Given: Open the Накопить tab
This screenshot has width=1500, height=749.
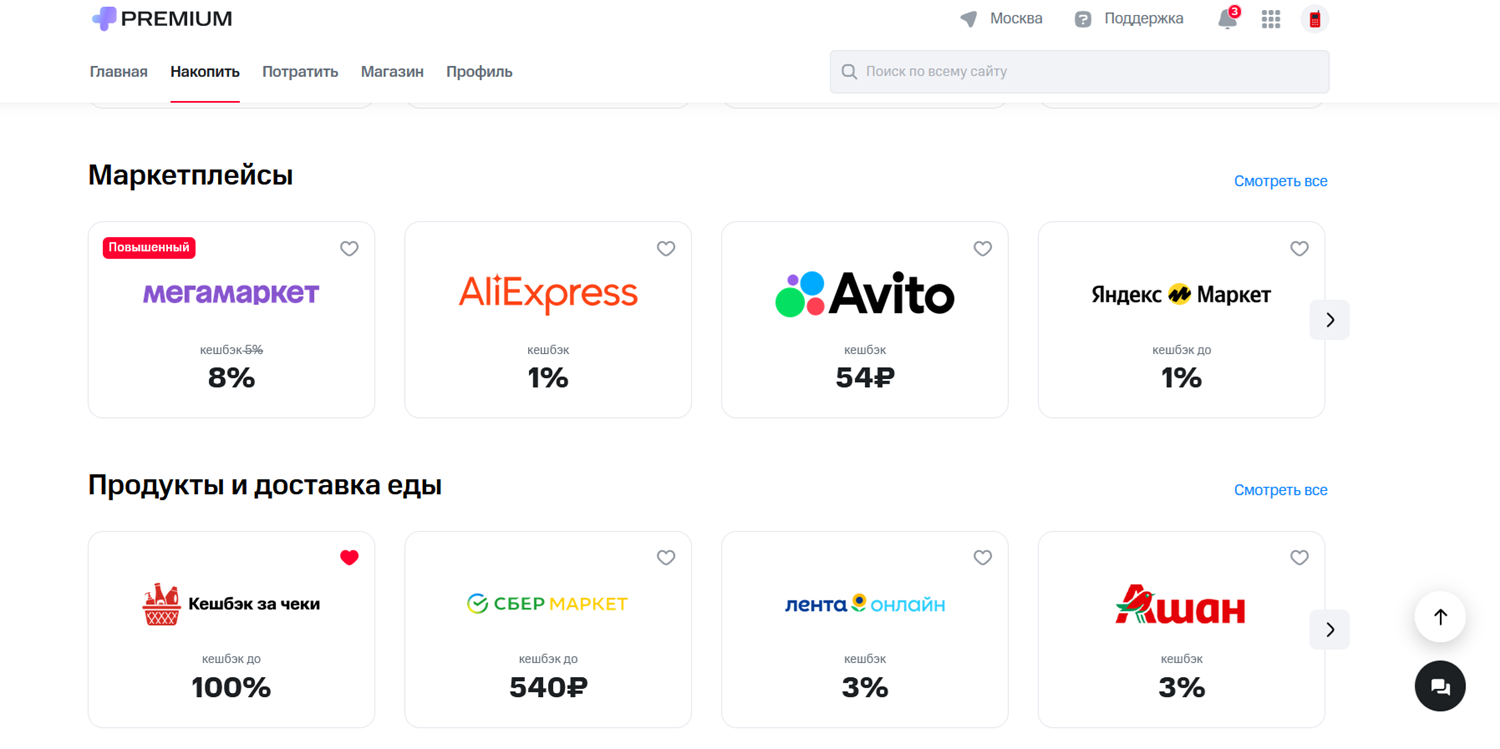Looking at the screenshot, I should (205, 72).
